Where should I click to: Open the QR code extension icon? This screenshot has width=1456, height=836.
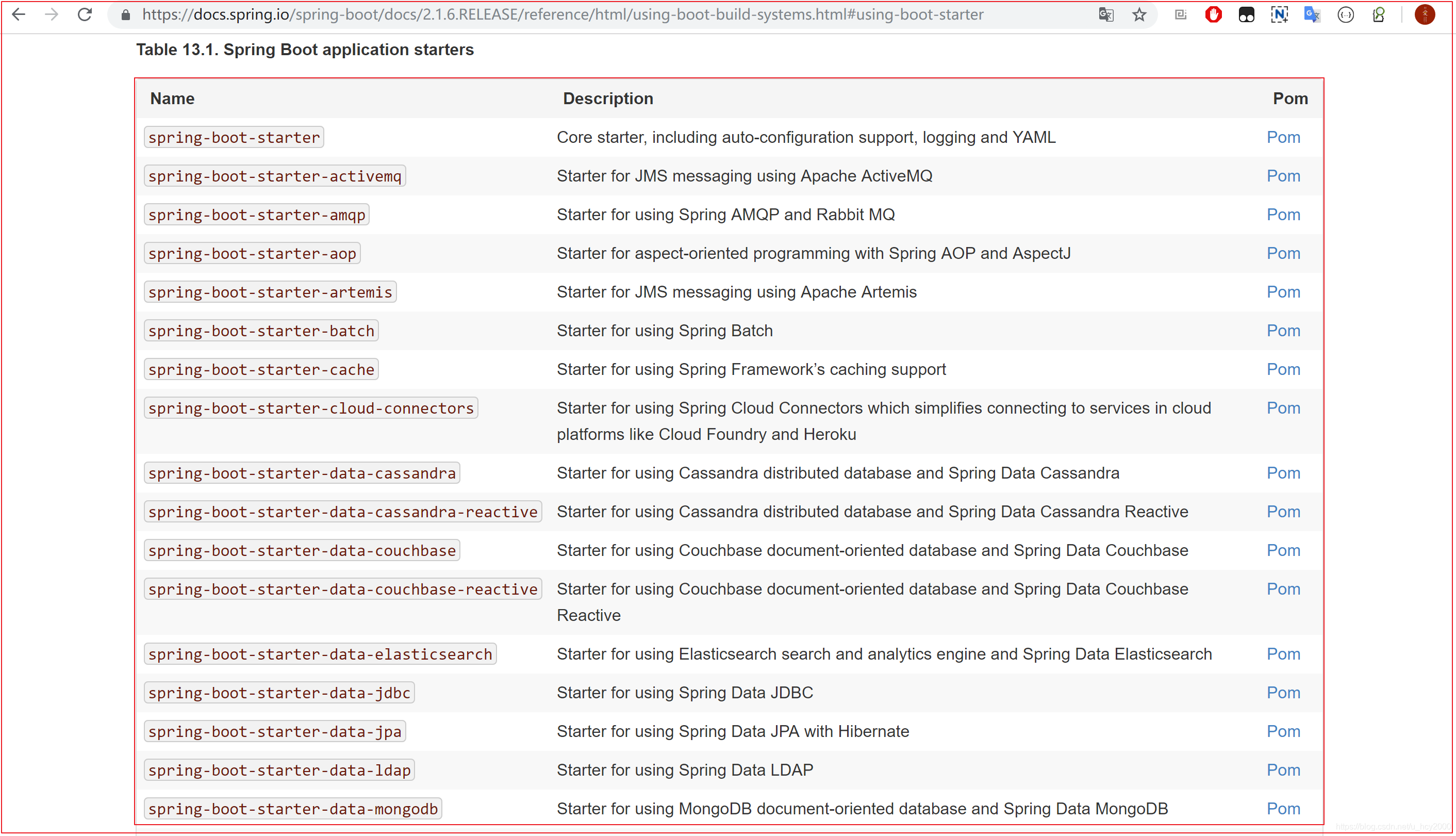pyautogui.click(x=1181, y=14)
